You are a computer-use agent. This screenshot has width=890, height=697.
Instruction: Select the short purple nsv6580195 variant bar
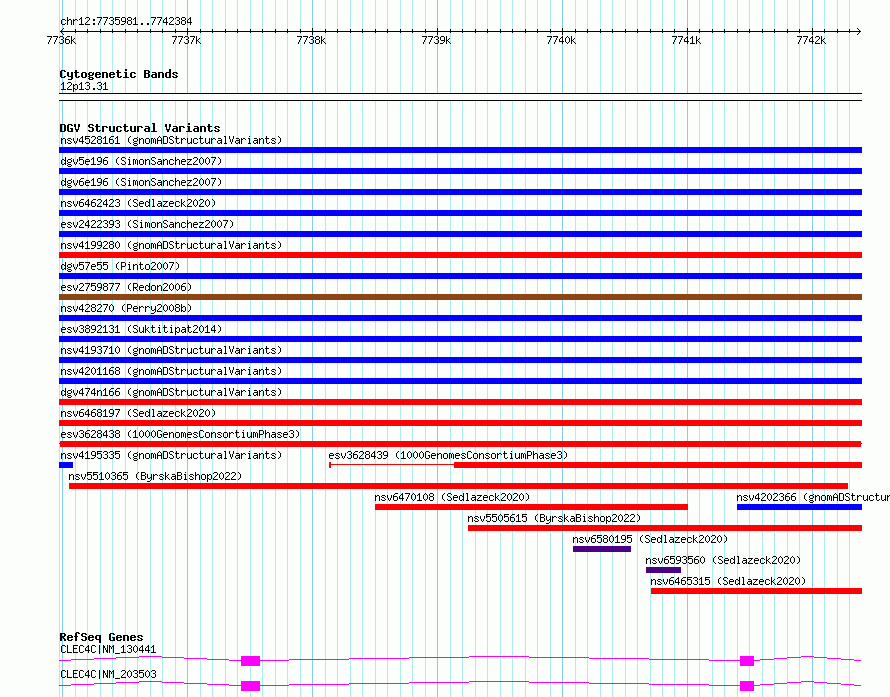pyautogui.click(x=601, y=549)
